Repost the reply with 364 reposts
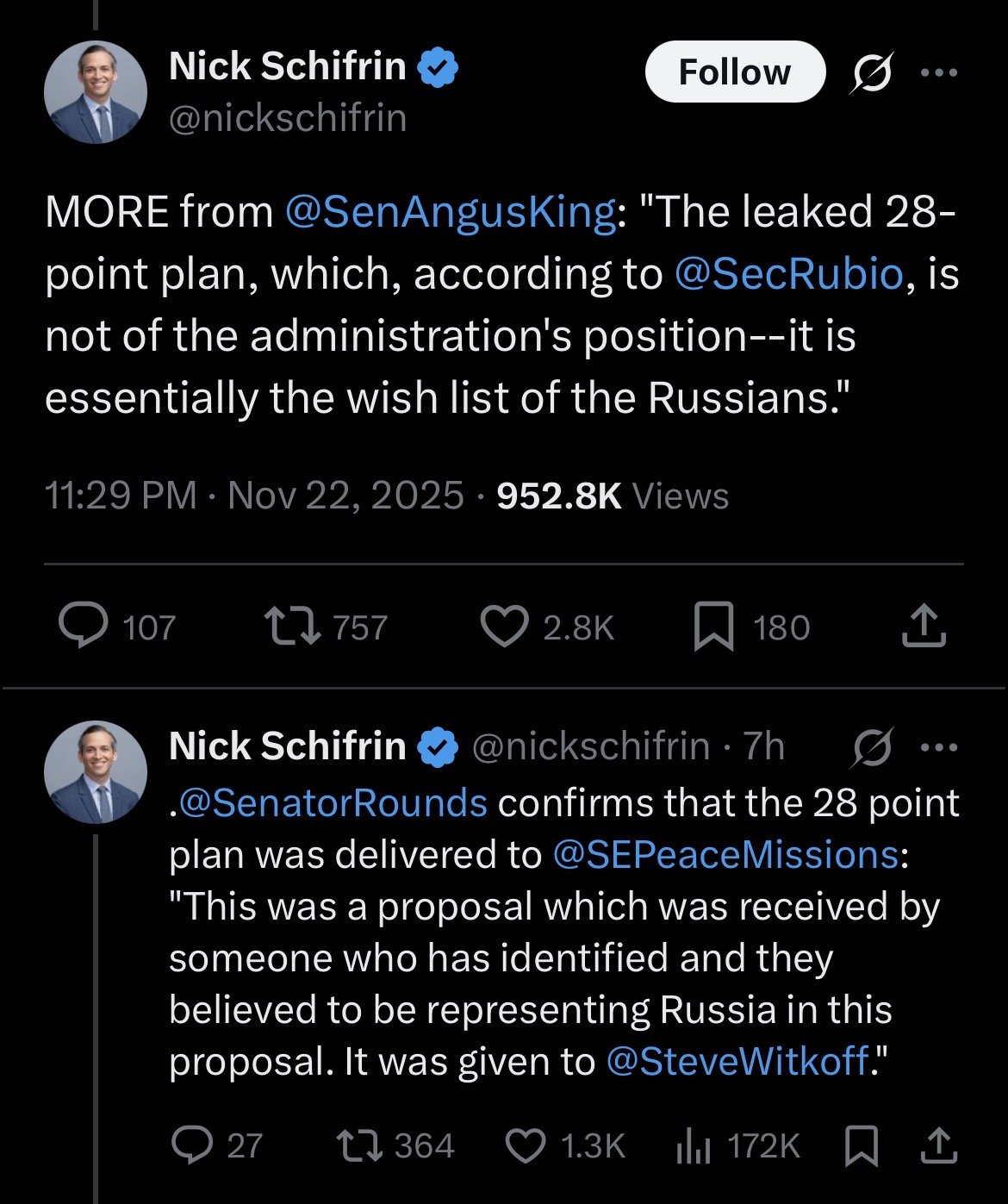1008x1204 pixels. (x=359, y=1145)
